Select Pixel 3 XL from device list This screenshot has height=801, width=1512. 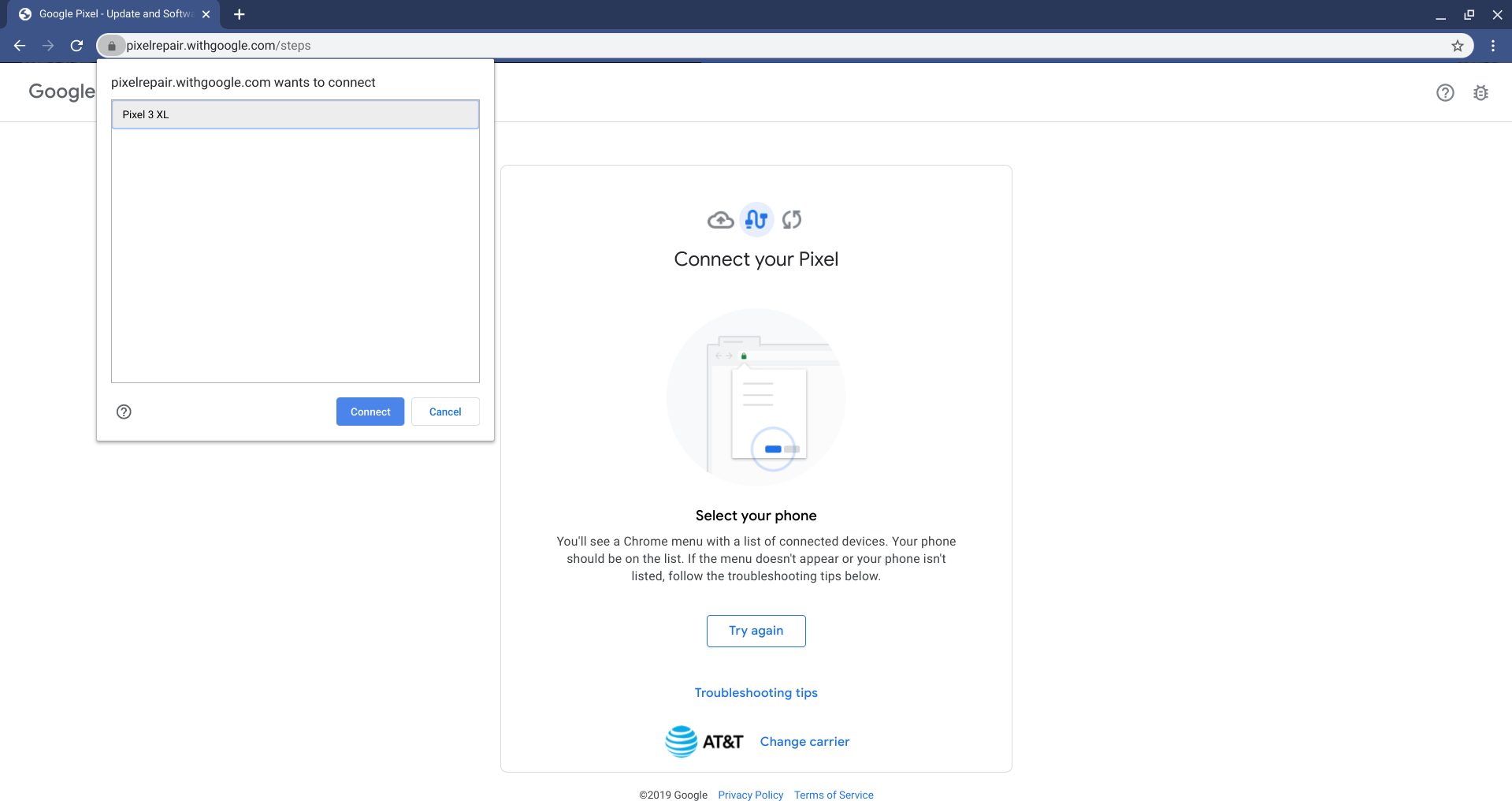point(295,114)
